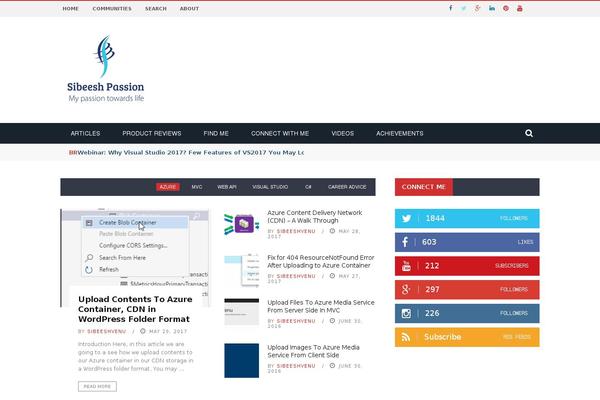Open the Videos navigation item
The height and width of the screenshot is (400, 600).
pyautogui.click(x=343, y=133)
